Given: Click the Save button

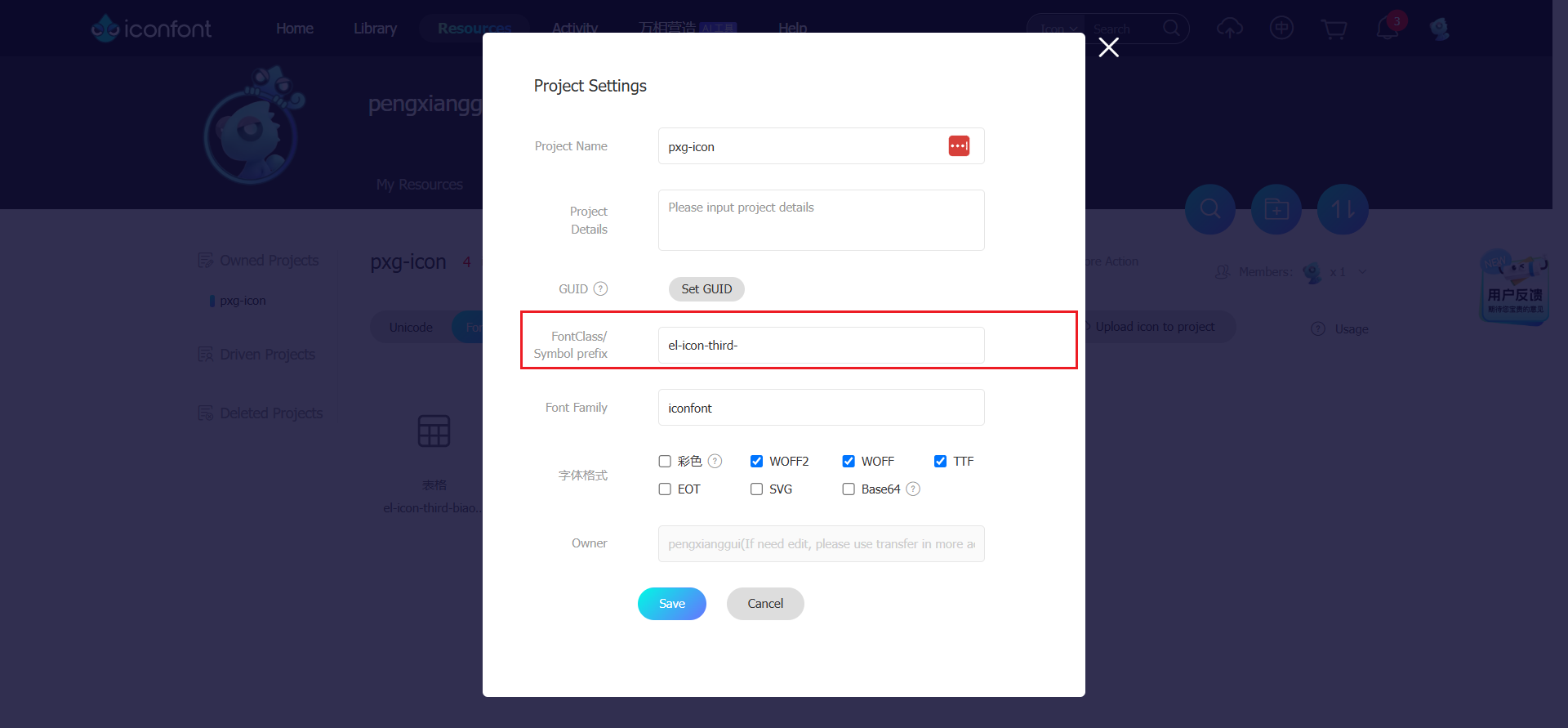Looking at the screenshot, I should click(x=672, y=604).
